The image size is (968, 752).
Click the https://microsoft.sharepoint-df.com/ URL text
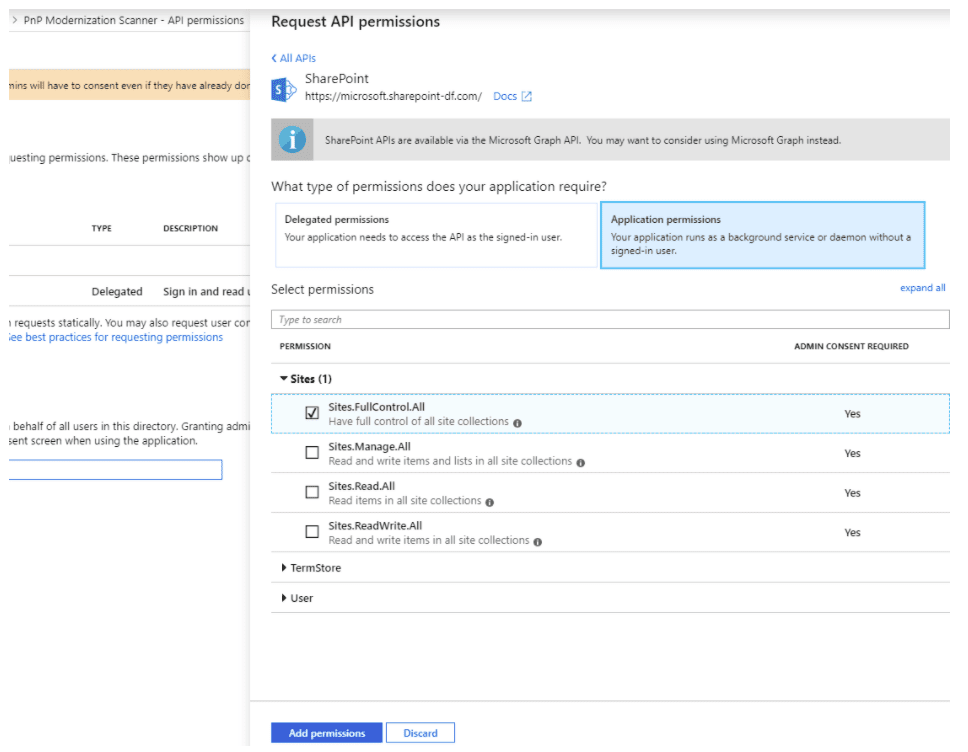393,96
